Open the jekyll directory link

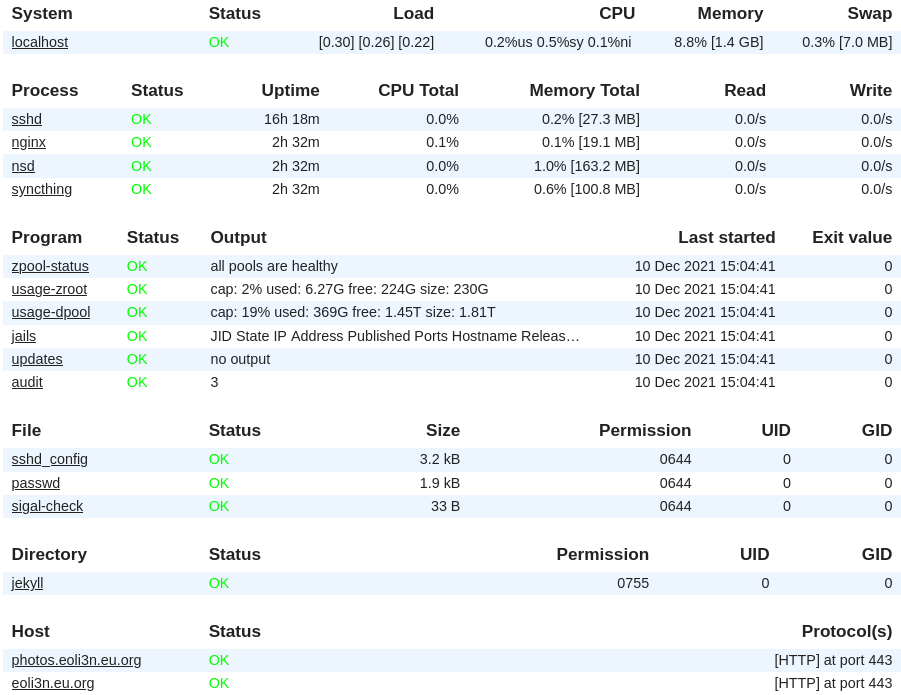click(x=28, y=583)
